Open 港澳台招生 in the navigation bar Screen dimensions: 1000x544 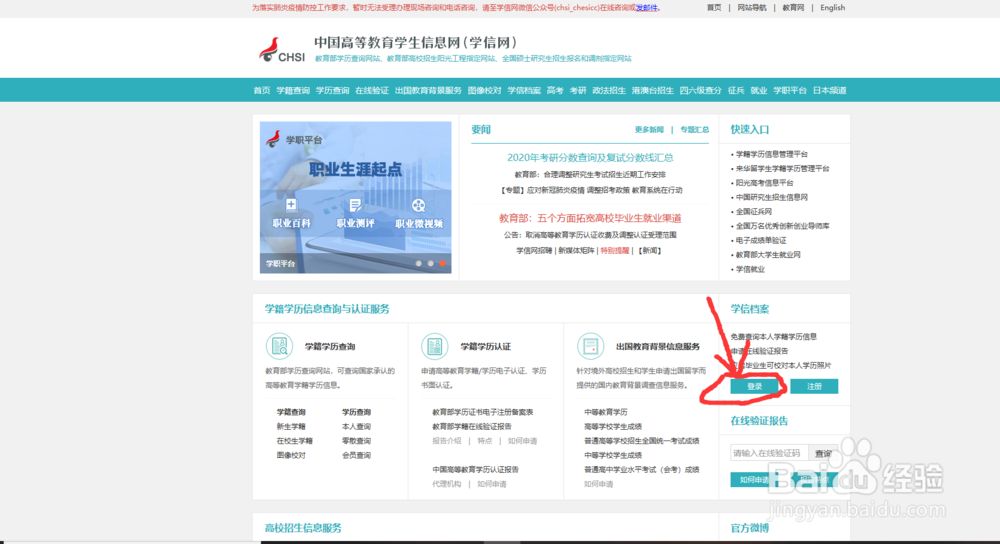coord(652,91)
